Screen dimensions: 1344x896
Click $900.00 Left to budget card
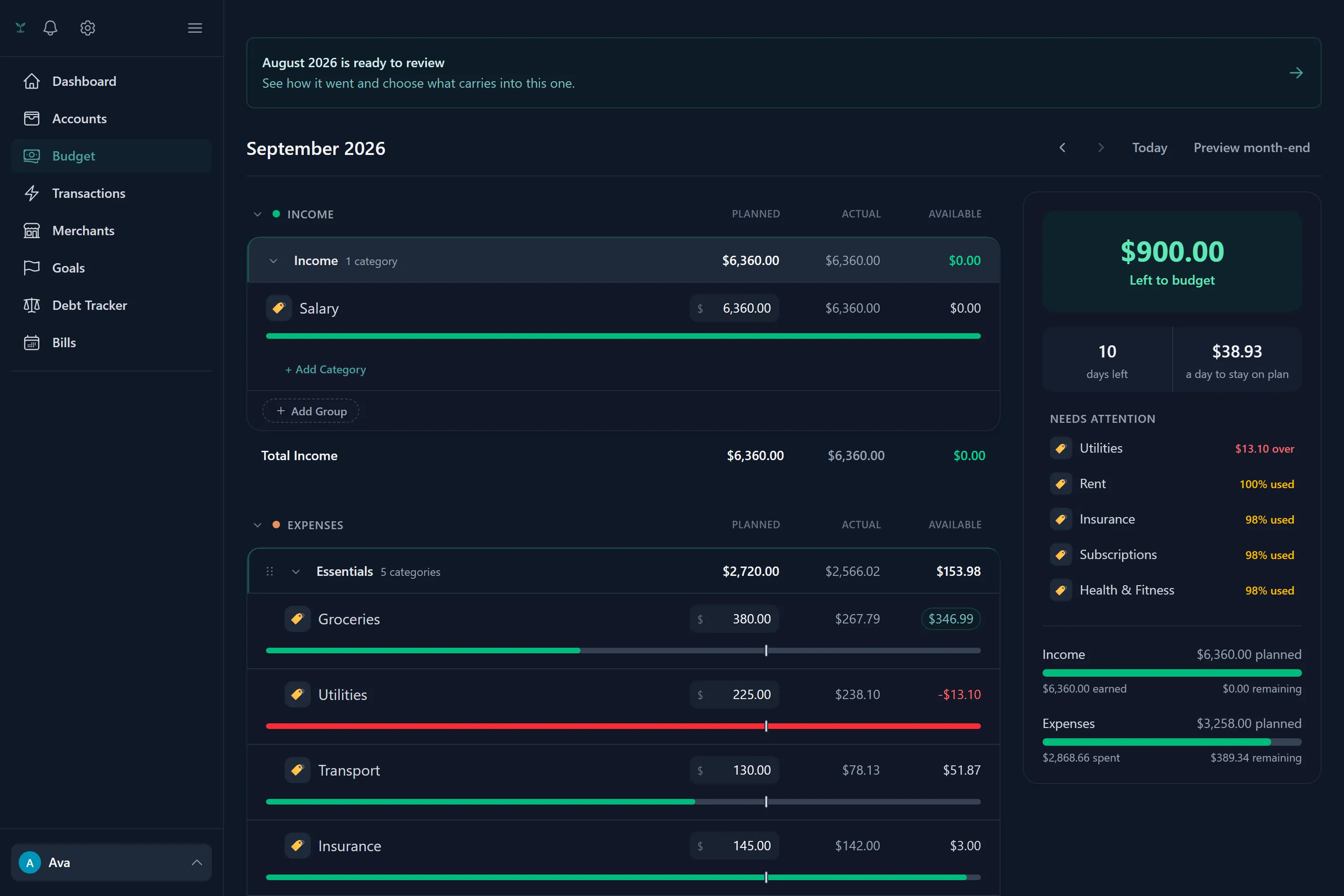coord(1172,262)
